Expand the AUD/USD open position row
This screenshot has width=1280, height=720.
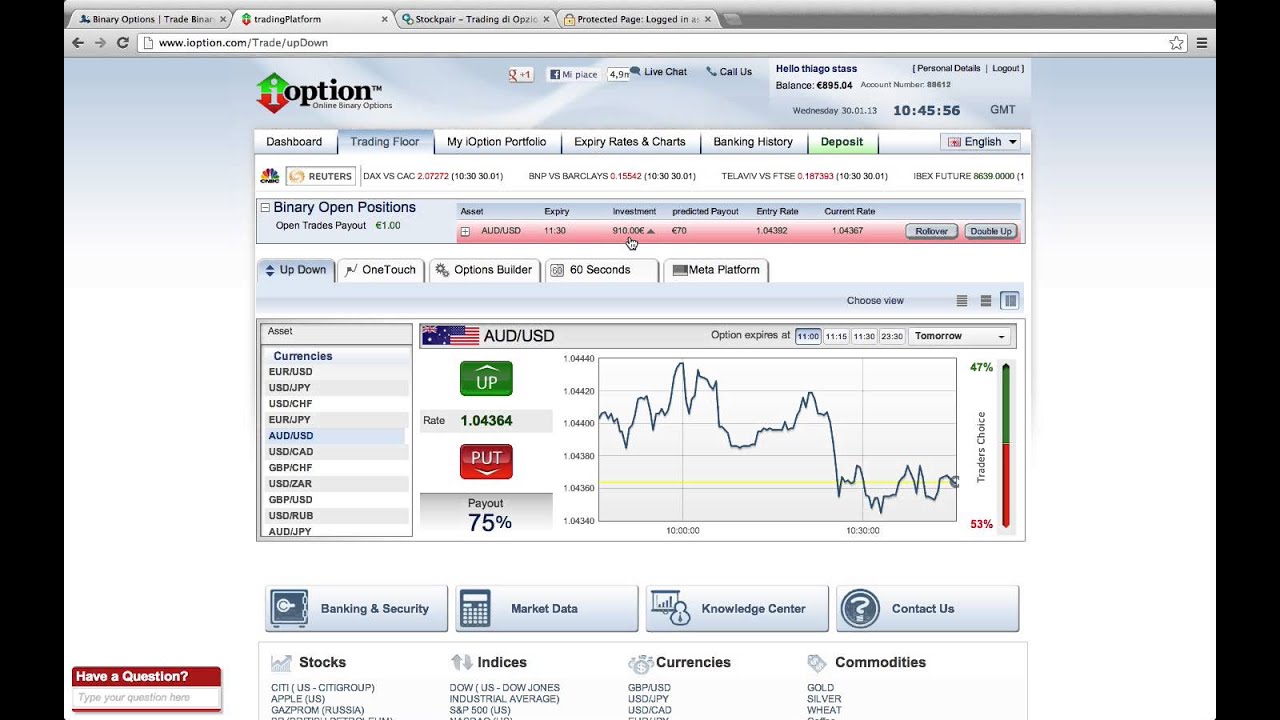(x=465, y=231)
